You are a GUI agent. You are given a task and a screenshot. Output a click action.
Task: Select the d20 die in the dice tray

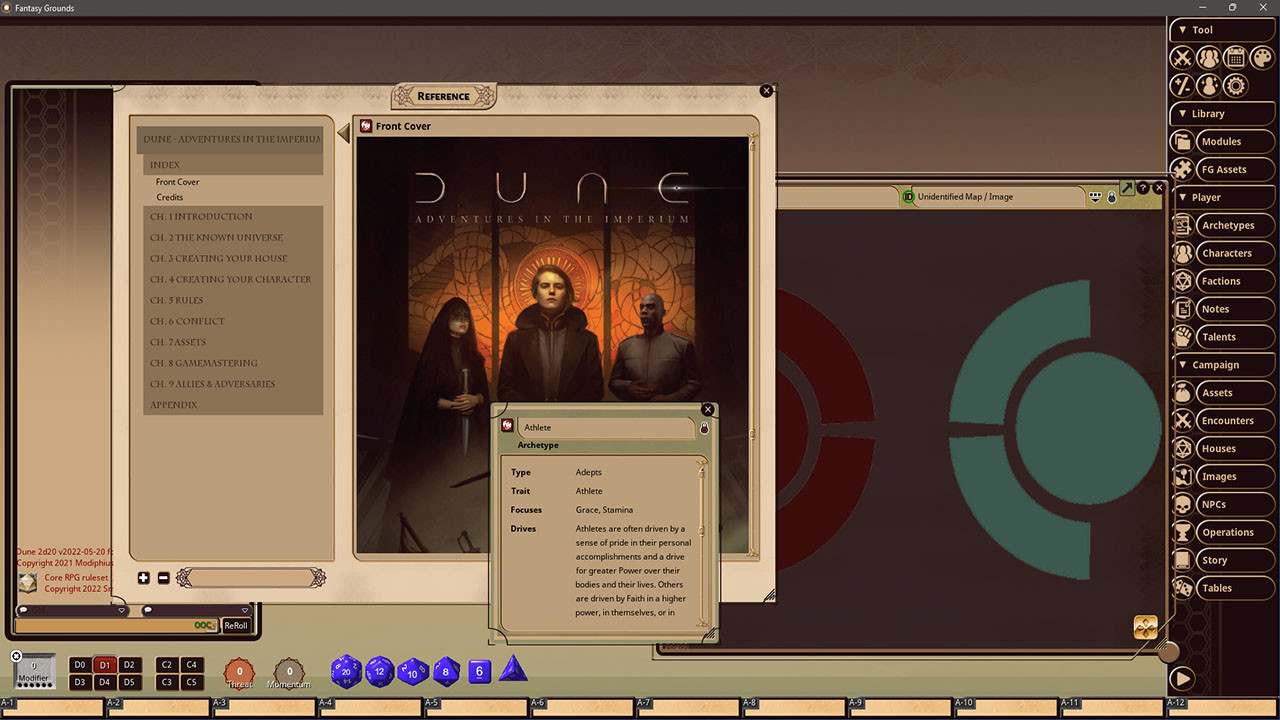[346, 671]
